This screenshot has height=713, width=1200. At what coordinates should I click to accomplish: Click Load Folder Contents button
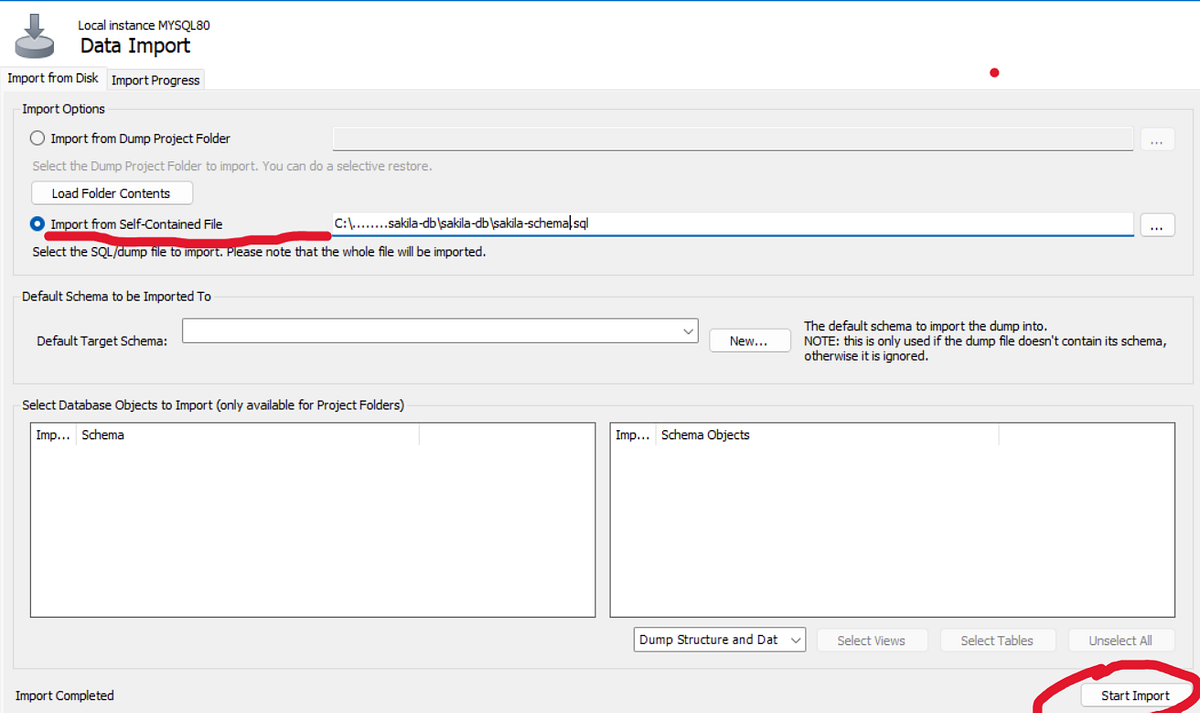[111, 193]
